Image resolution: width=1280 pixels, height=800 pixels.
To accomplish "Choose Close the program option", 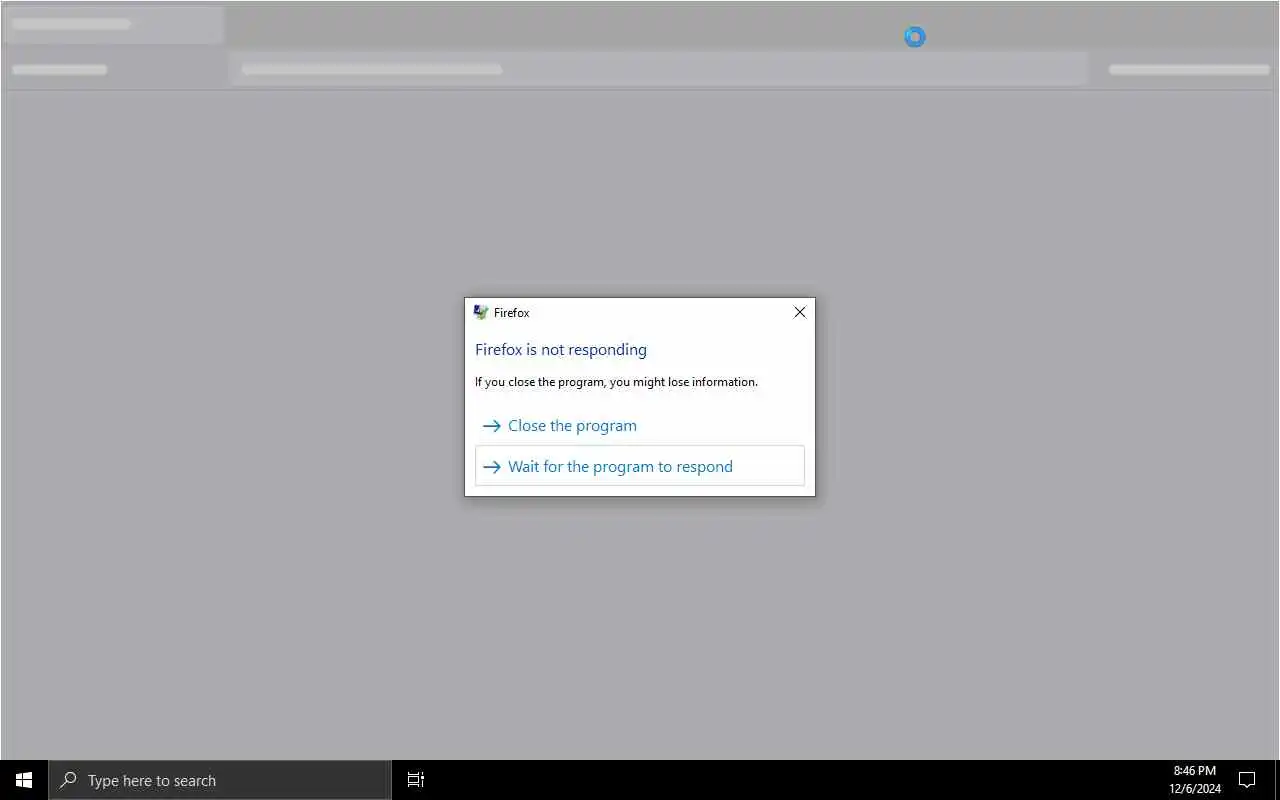I will click(x=640, y=425).
